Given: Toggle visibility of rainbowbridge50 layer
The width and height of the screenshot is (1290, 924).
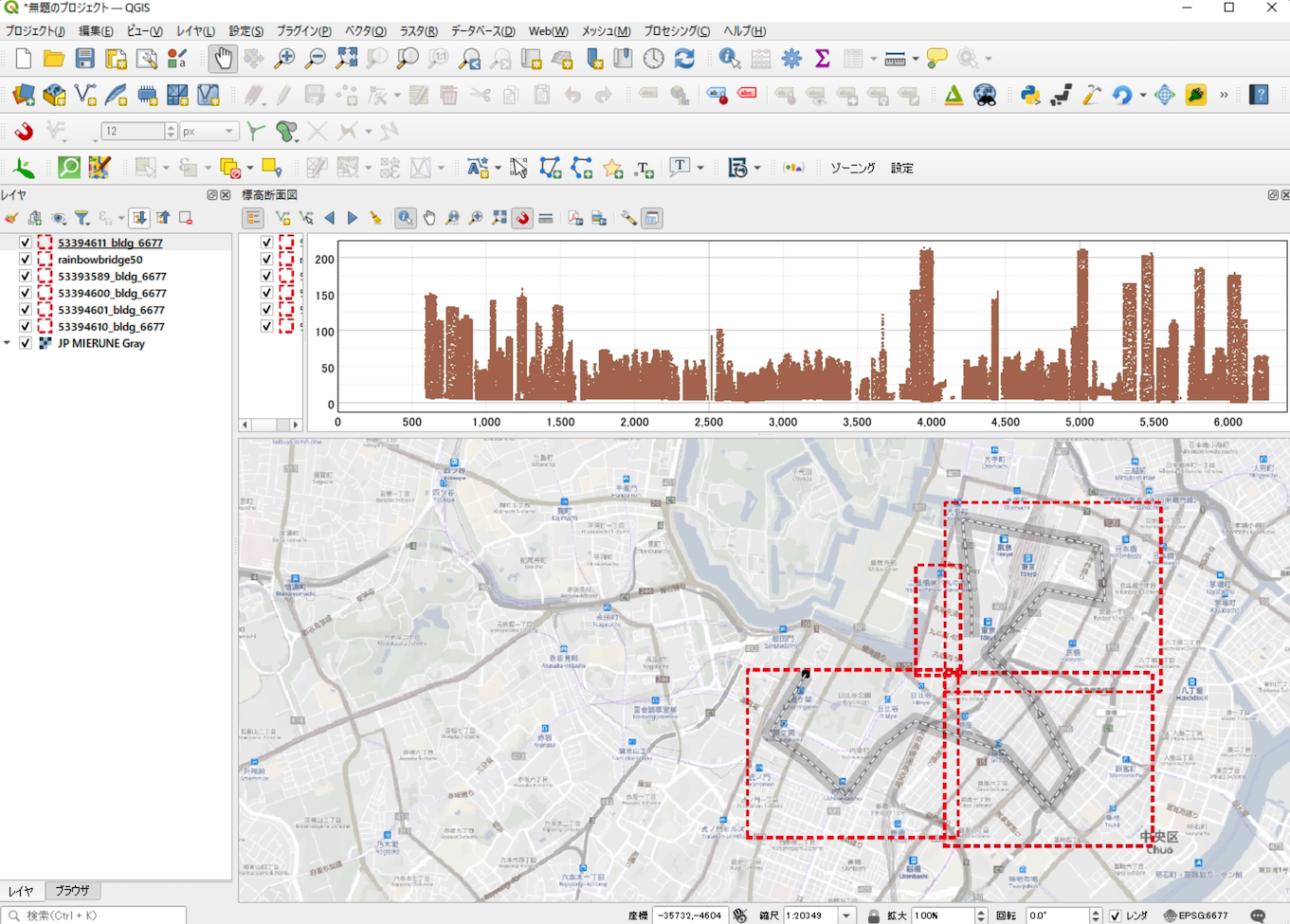Looking at the screenshot, I should click(26, 260).
